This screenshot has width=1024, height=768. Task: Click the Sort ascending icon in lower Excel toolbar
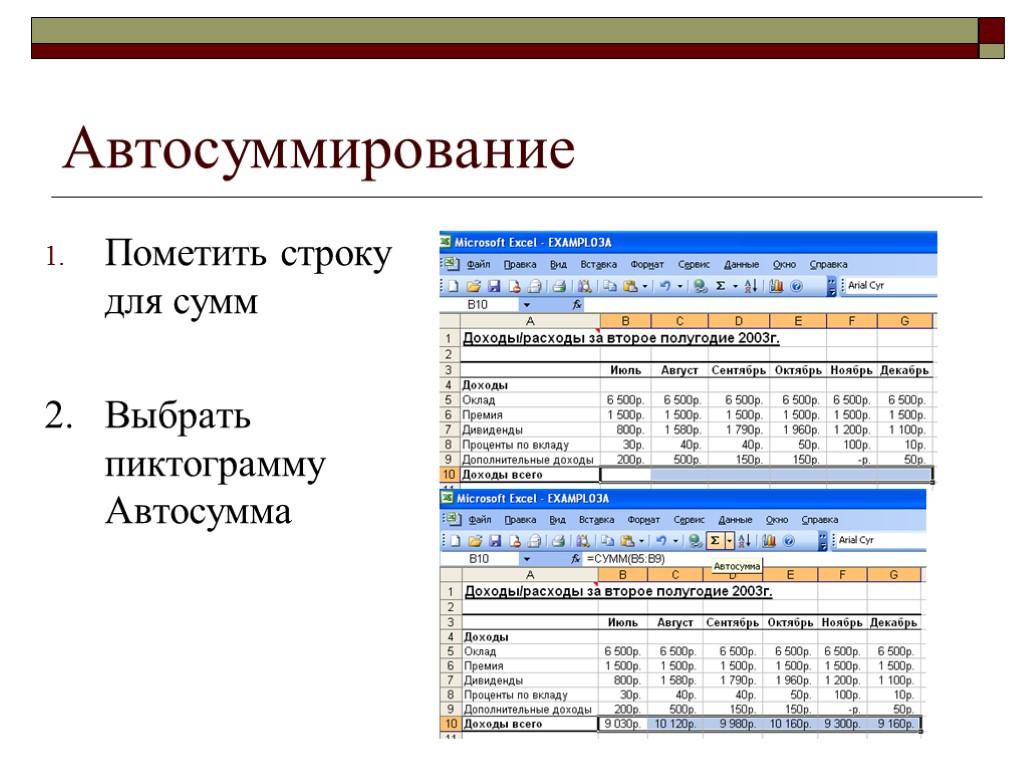click(x=744, y=541)
